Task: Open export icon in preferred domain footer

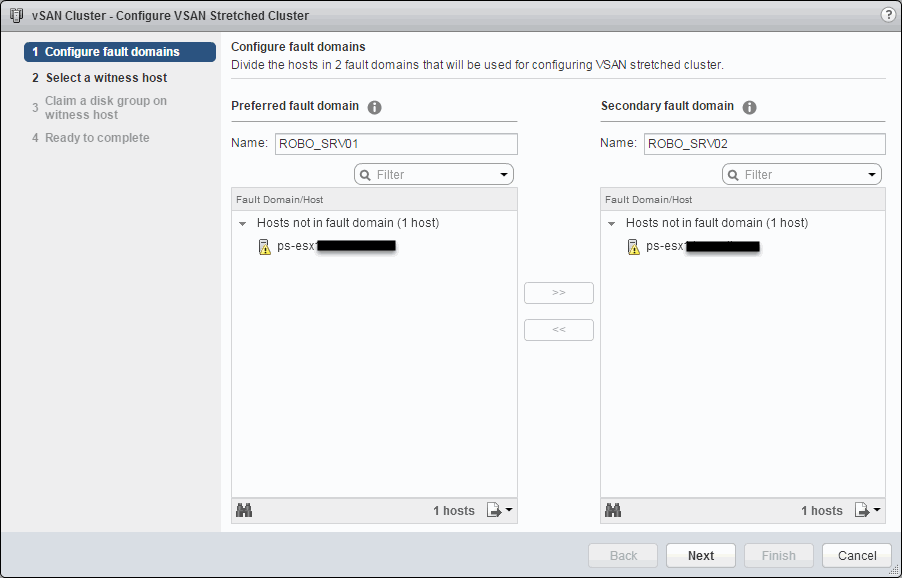Action: (499, 510)
